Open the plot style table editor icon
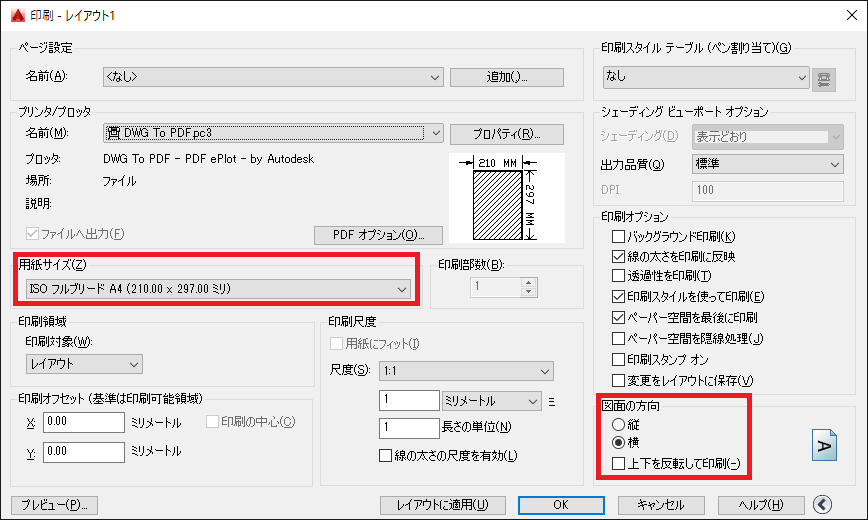This screenshot has width=868, height=520. pos(824,79)
